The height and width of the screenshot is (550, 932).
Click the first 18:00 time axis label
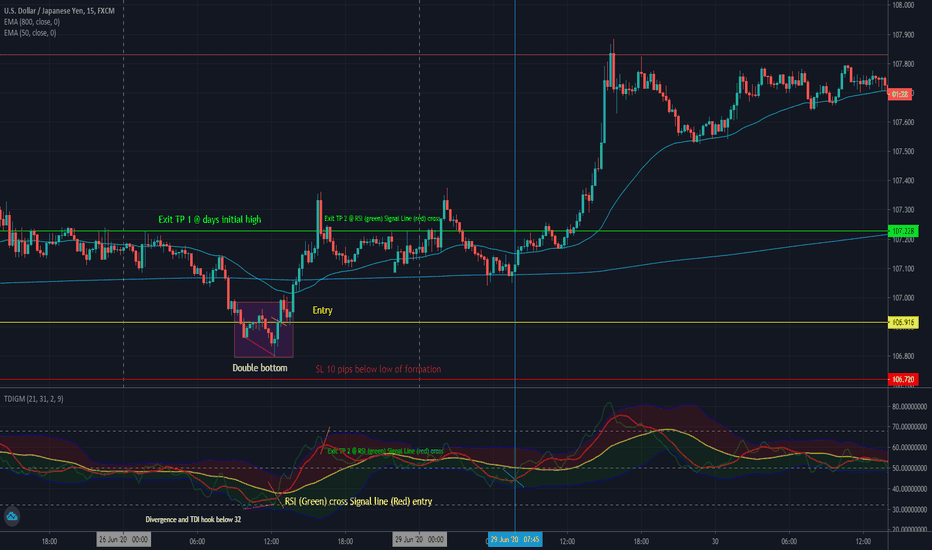pyautogui.click(x=49, y=541)
